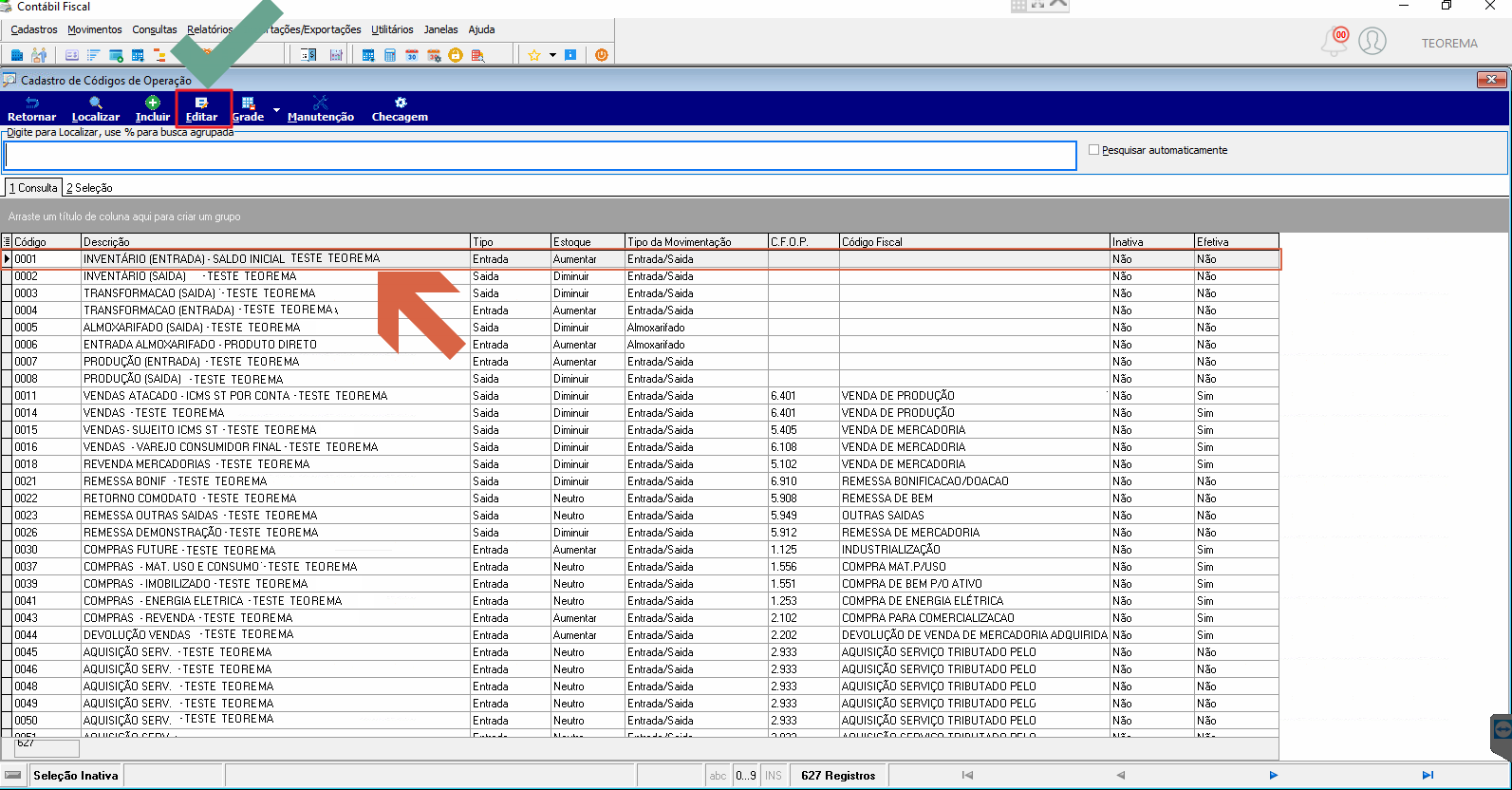The width and height of the screenshot is (1512, 790).
Task: Click the yellow star favorites icon
Action: 534,55
